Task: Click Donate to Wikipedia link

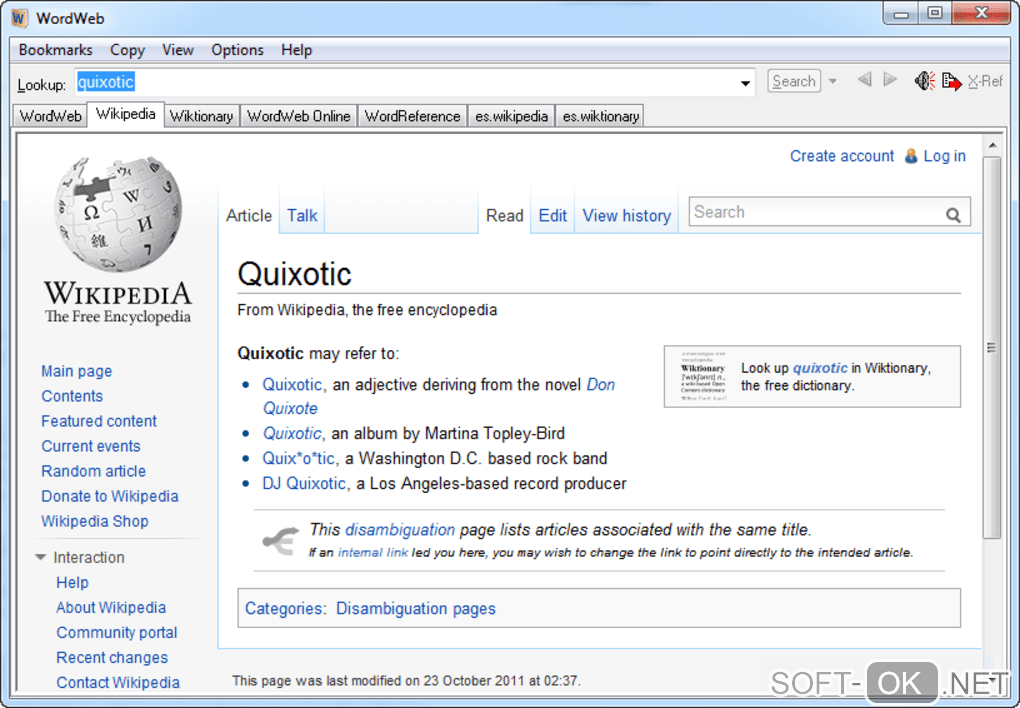Action: click(110, 496)
